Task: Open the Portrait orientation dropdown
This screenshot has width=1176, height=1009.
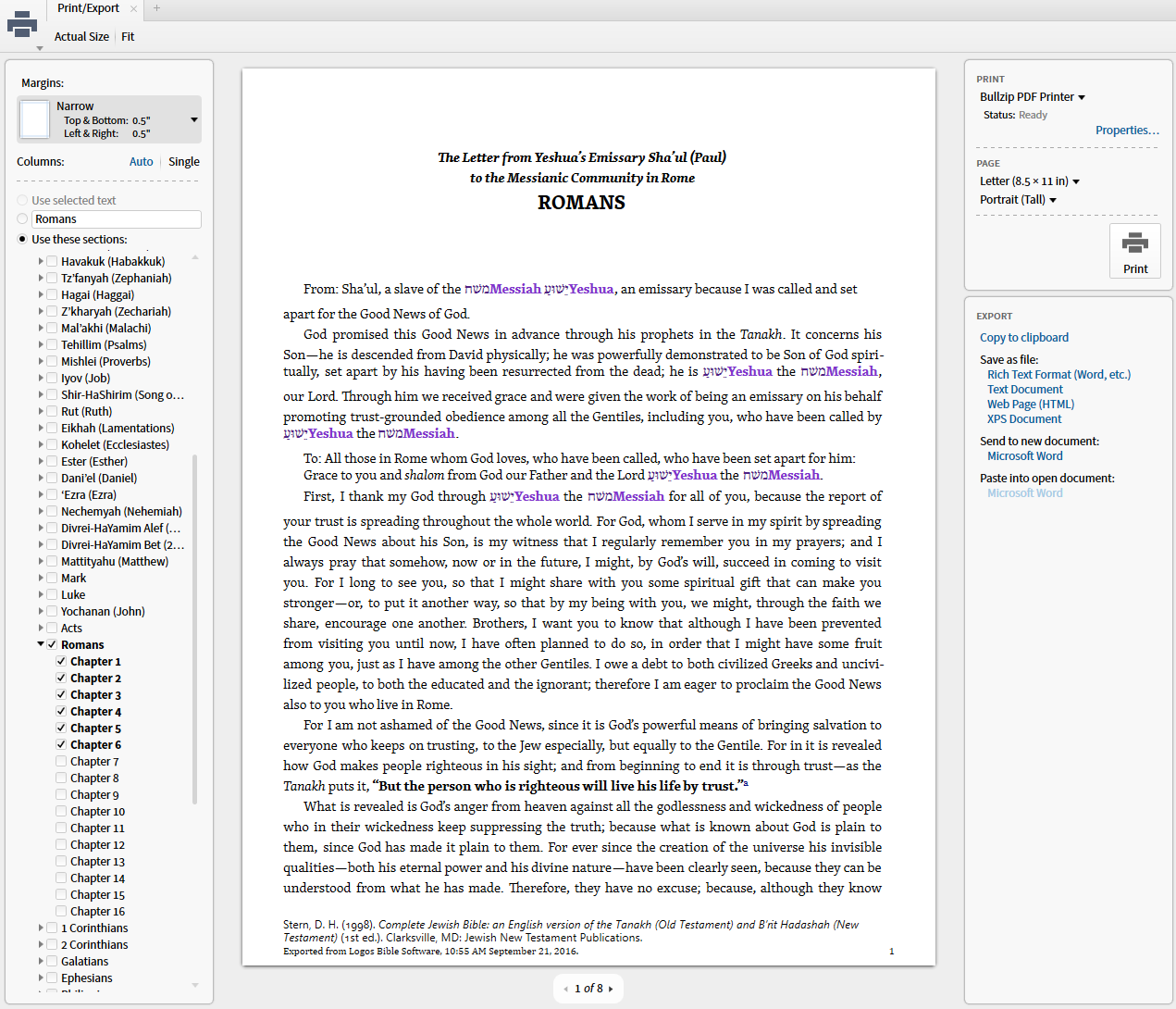Action: [1018, 200]
